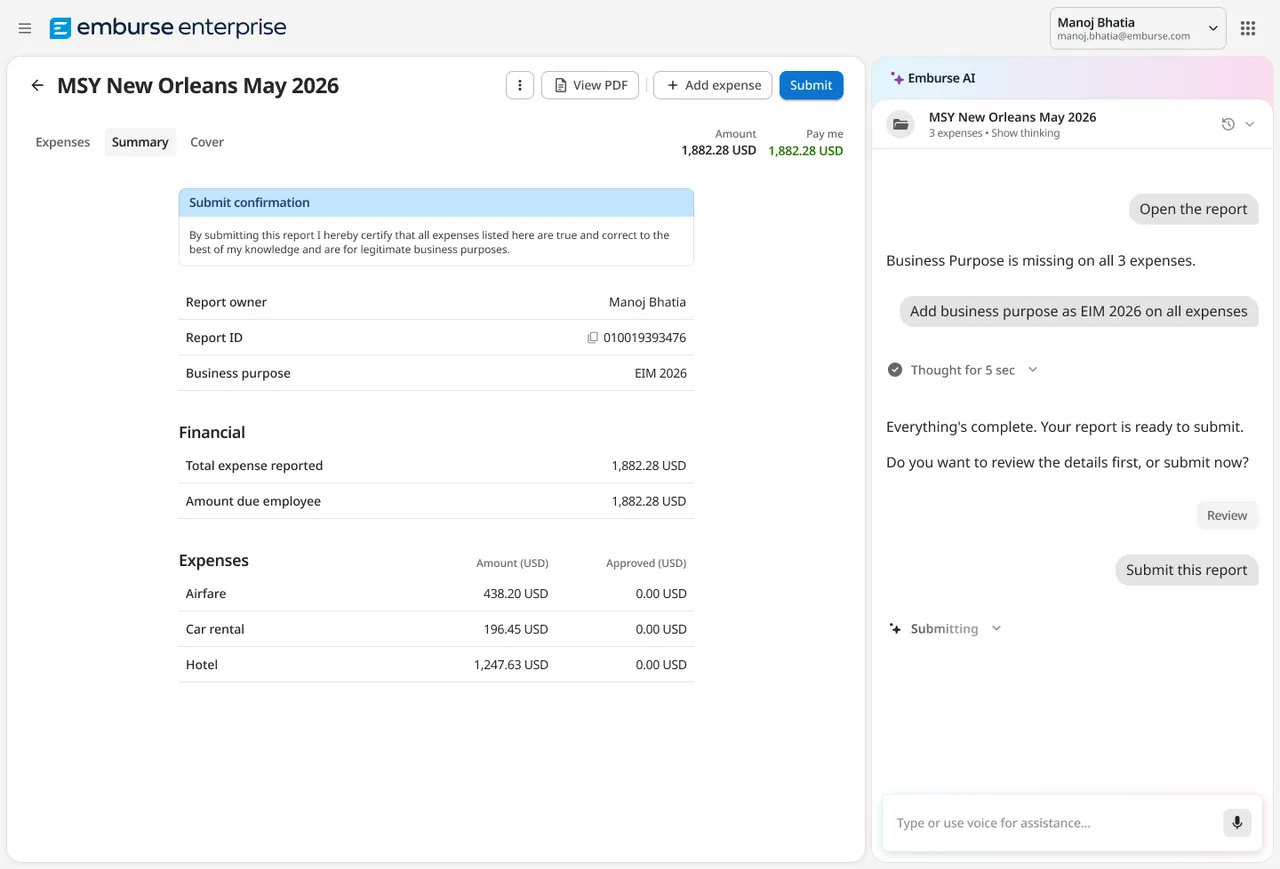
Task: Expand the chevron next to history icon
Action: tap(1250, 124)
